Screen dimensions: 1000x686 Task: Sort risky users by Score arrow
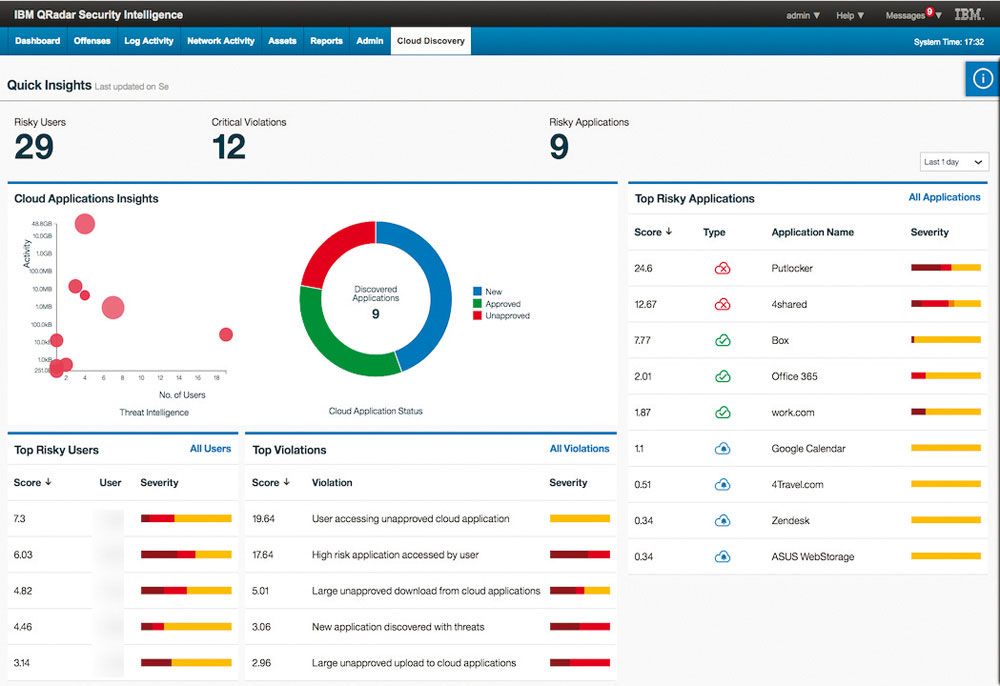[48, 483]
